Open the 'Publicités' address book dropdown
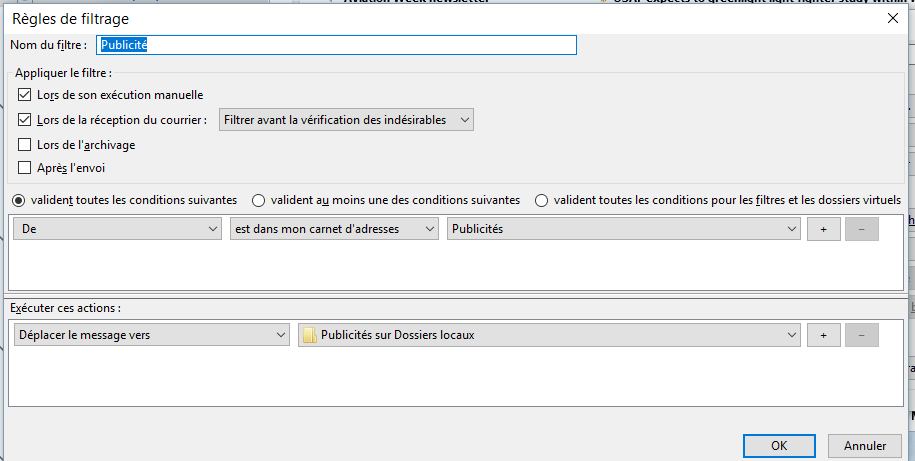915x461 pixels. coord(624,229)
